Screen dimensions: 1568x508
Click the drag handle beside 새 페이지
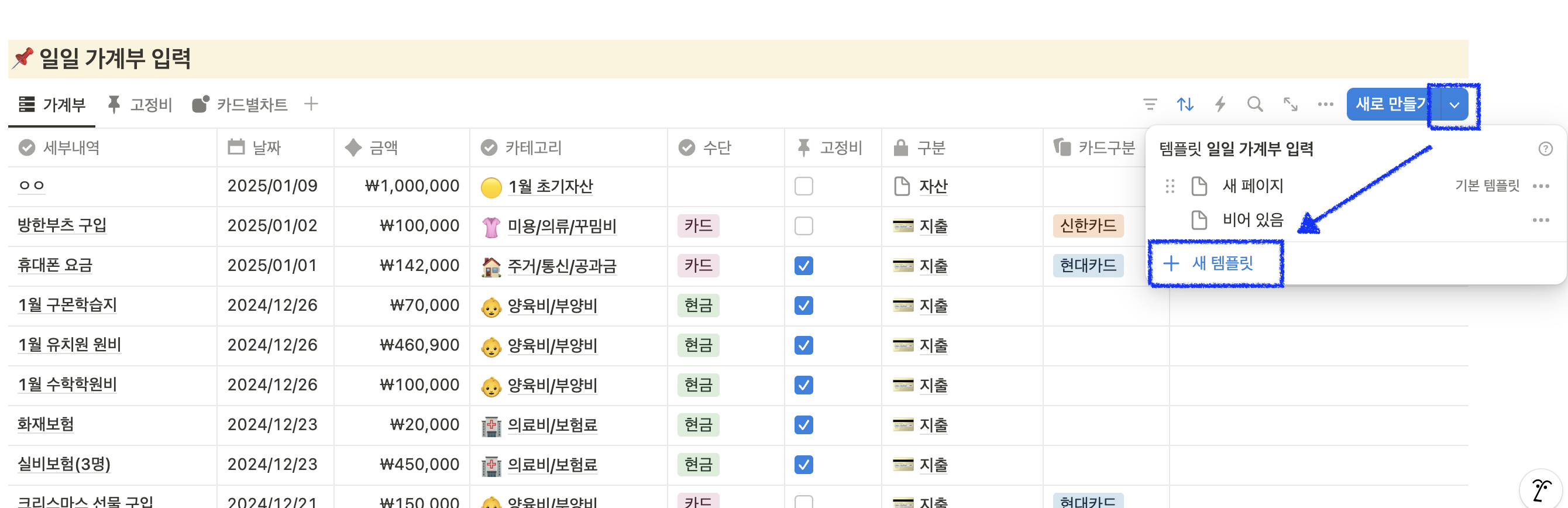1170,186
